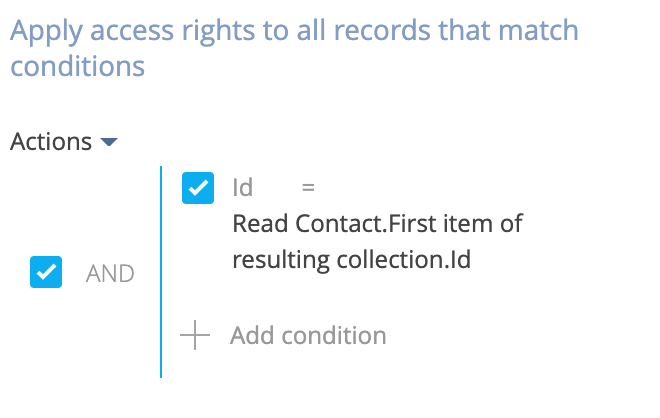This screenshot has width=660, height=418.
Task: Click the plus icon beside Add condition
Action: [195, 336]
